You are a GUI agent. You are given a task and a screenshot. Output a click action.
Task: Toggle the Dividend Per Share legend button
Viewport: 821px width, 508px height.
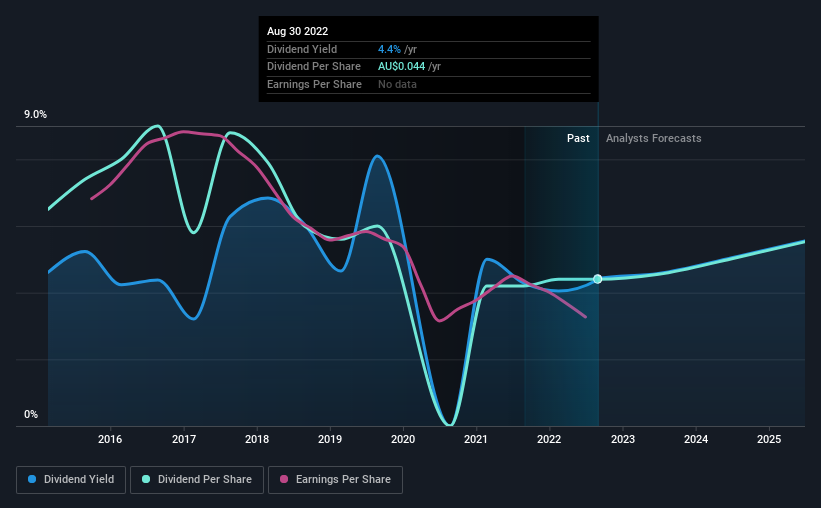tap(197, 480)
